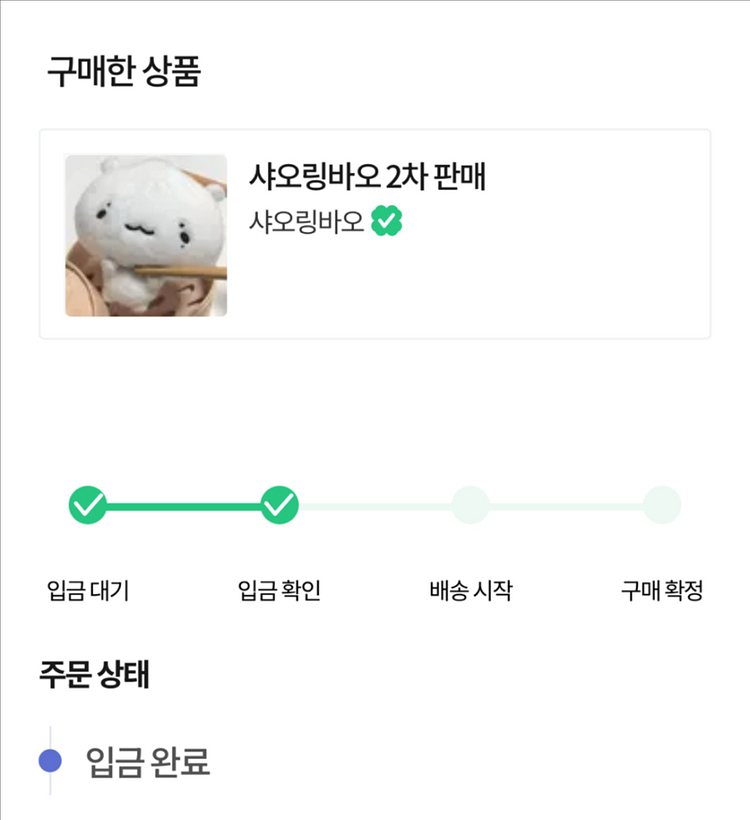The image size is (750, 820).
Task: Select the 배송 시작 step label
Action: [x=470, y=591]
